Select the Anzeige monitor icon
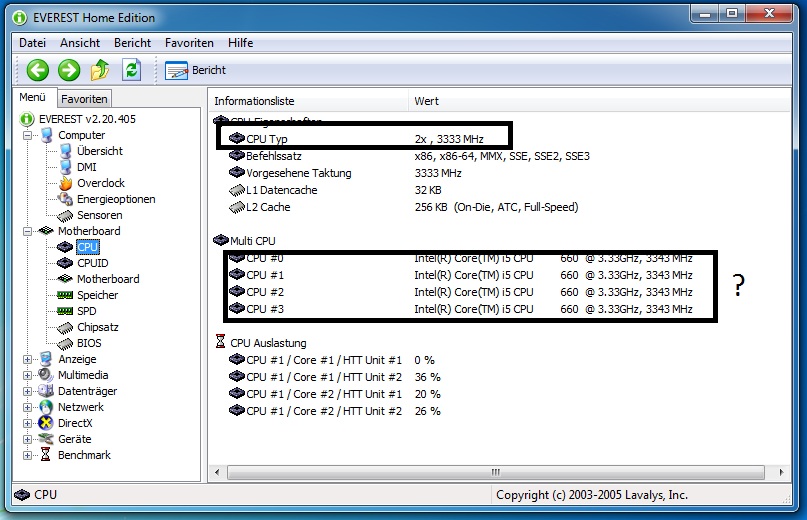807x520 pixels. coord(46,359)
